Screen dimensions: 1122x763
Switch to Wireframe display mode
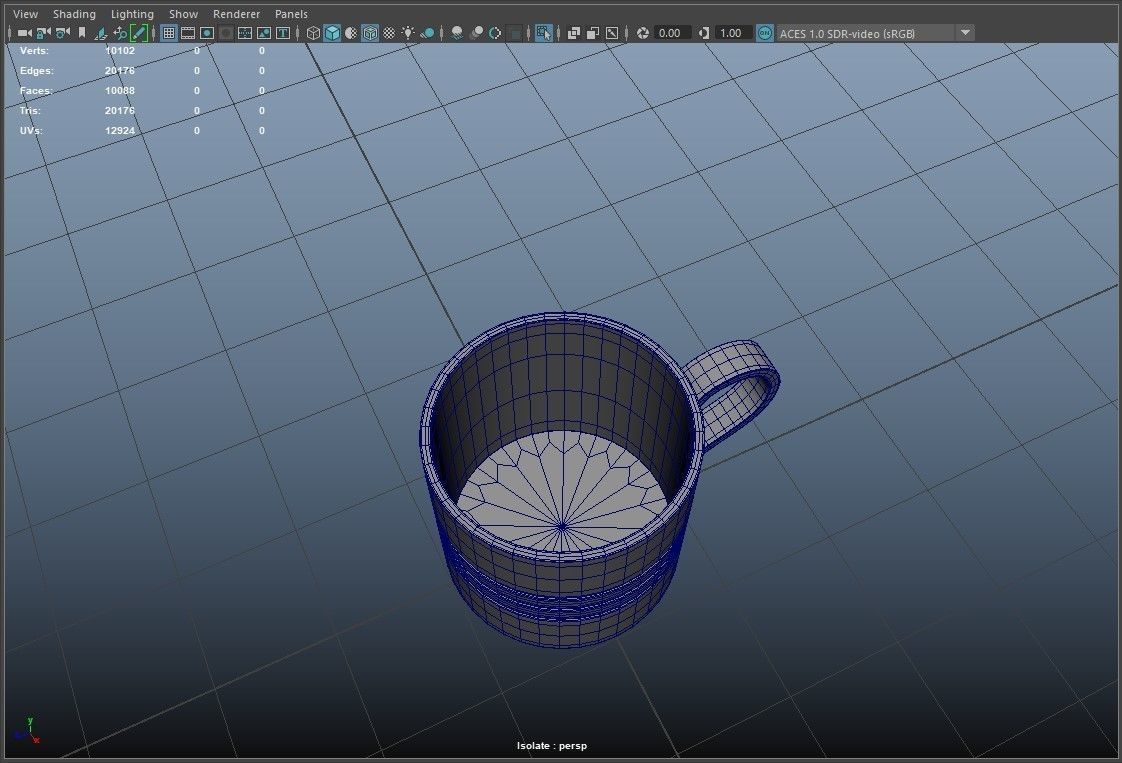click(x=313, y=33)
